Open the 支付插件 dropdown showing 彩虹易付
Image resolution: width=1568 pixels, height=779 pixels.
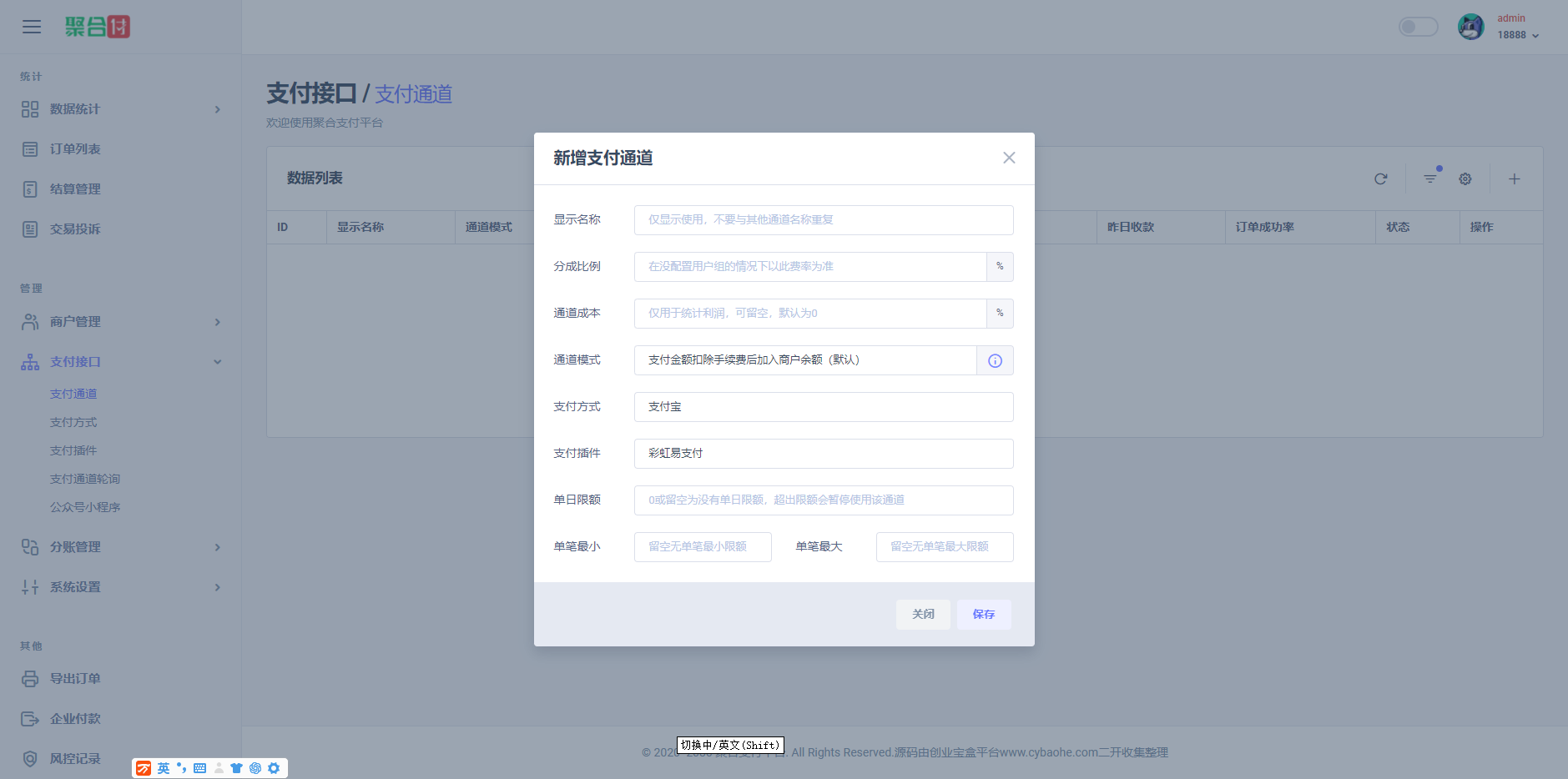(x=822, y=453)
